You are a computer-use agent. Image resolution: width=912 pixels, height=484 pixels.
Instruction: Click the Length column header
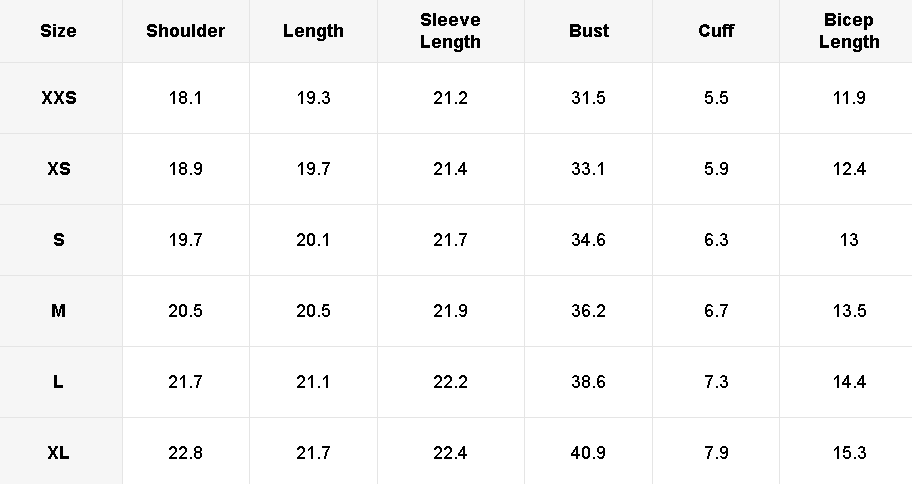(x=313, y=30)
